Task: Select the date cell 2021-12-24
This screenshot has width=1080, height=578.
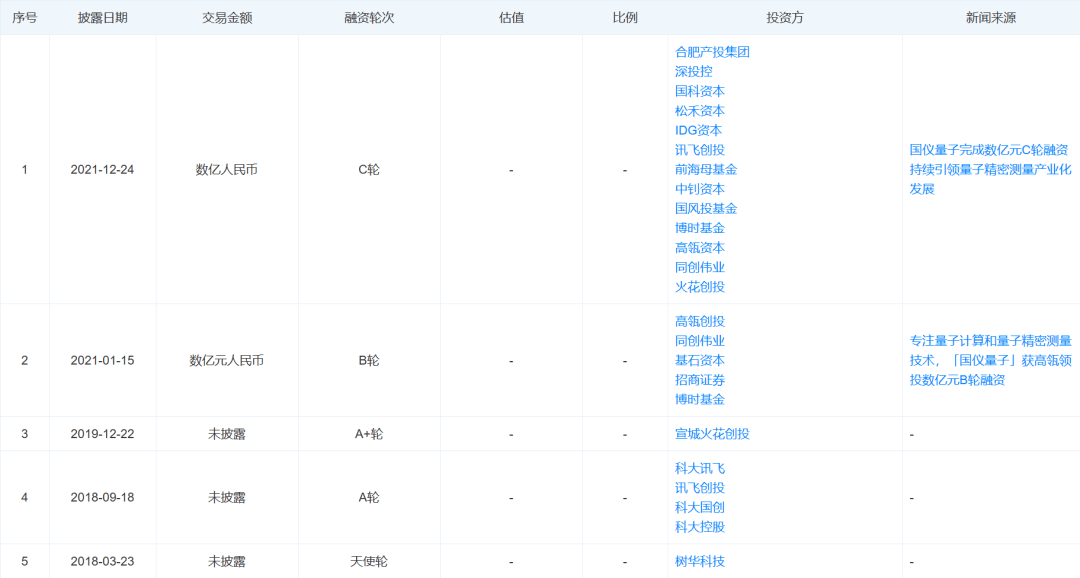Action: (x=102, y=169)
